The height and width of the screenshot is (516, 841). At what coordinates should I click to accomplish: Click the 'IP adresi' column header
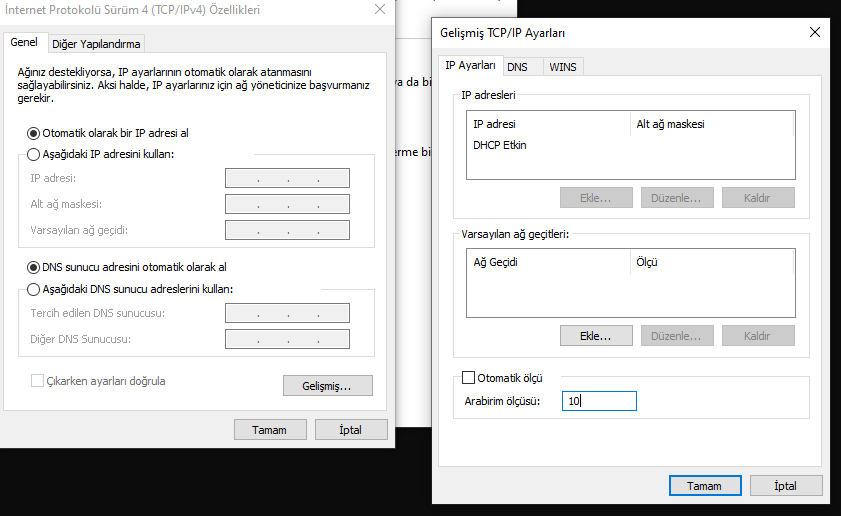click(x=549, y=124)
